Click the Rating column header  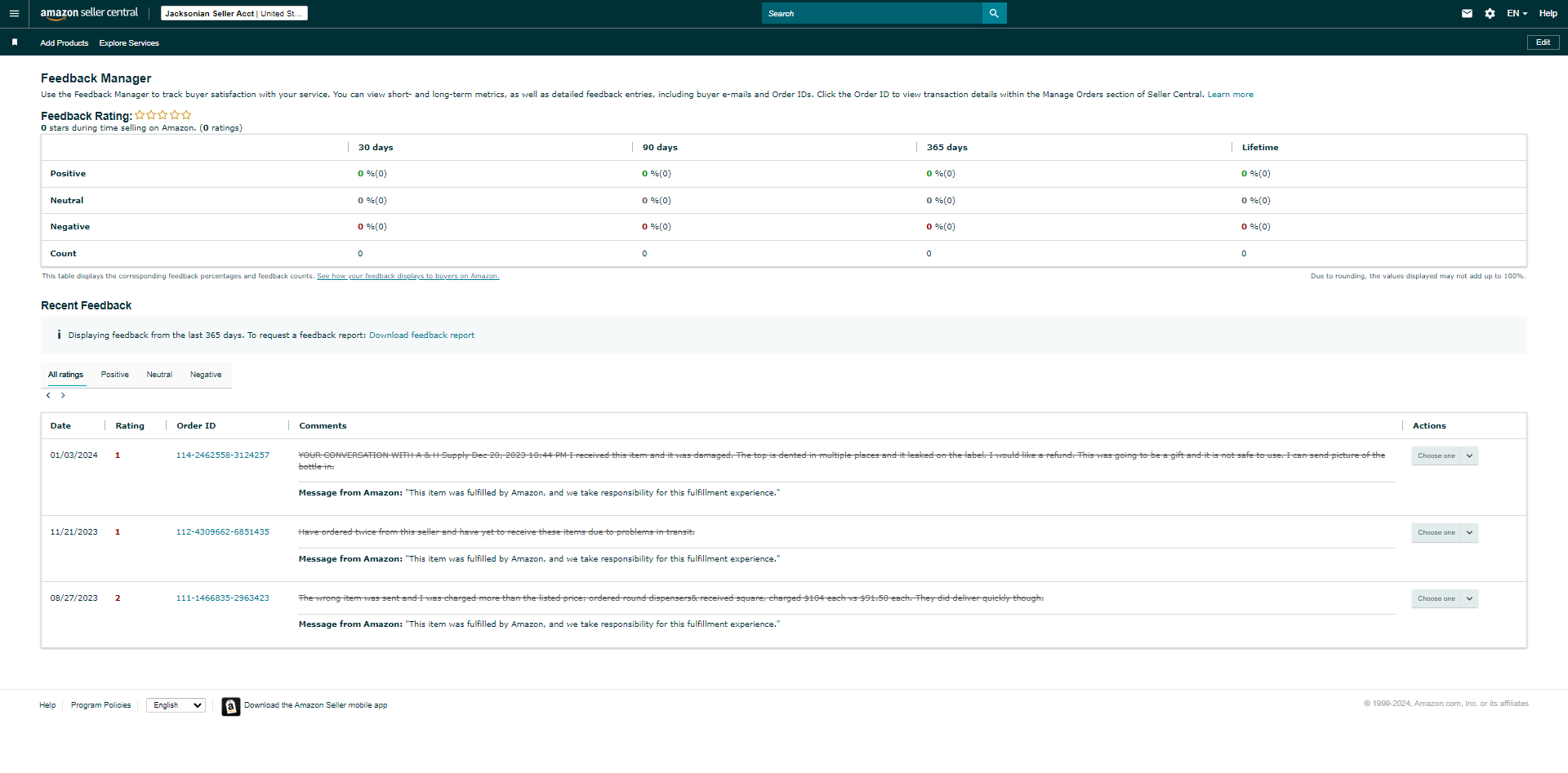coord(130,426)
